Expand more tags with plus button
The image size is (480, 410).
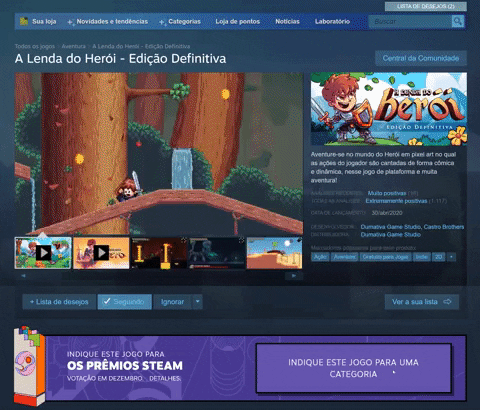[x=451, y=257]
